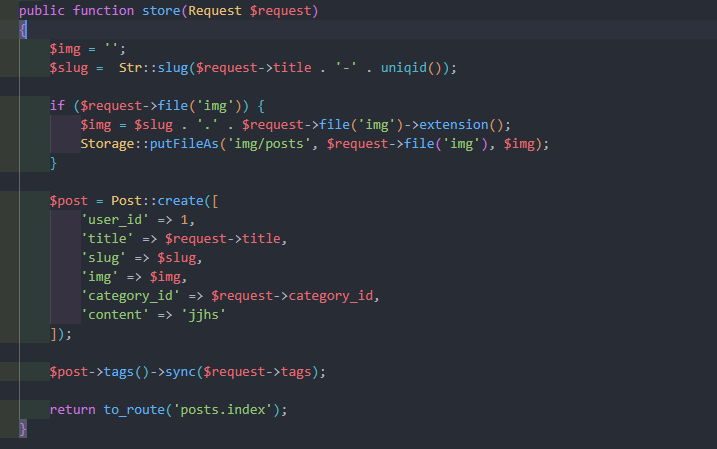
Task: Click 'Request' type hint in signature
Action: [214, 11]
